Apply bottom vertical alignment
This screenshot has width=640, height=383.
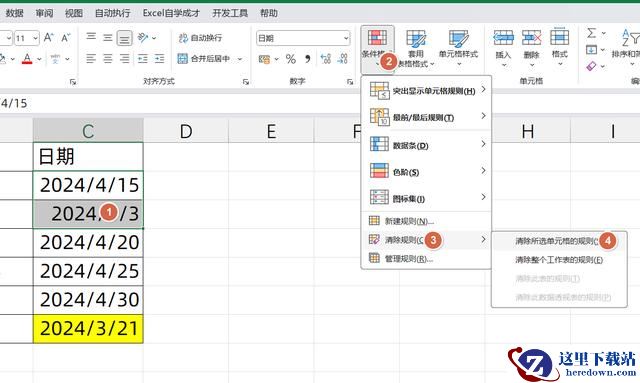[124, 38]
